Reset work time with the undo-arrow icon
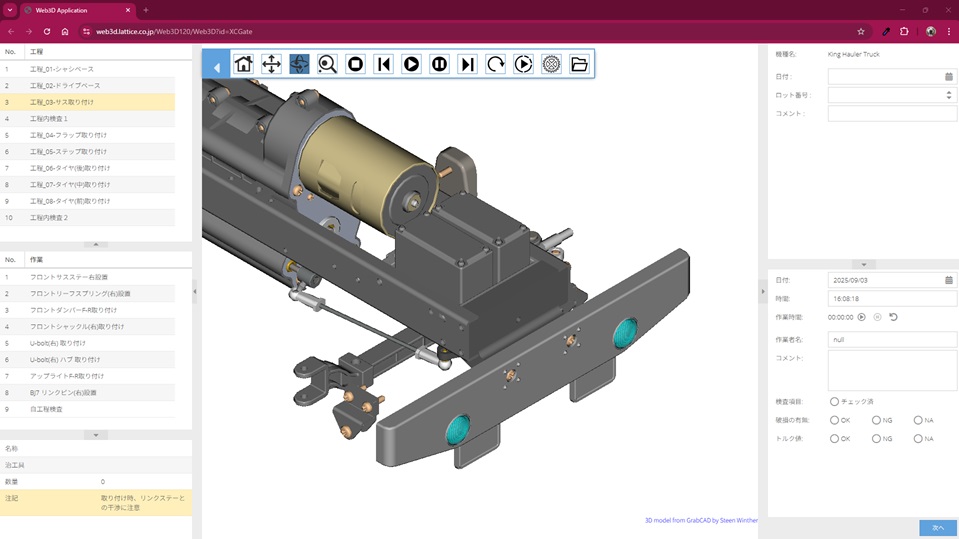959x539 pixels. [893, 317]
